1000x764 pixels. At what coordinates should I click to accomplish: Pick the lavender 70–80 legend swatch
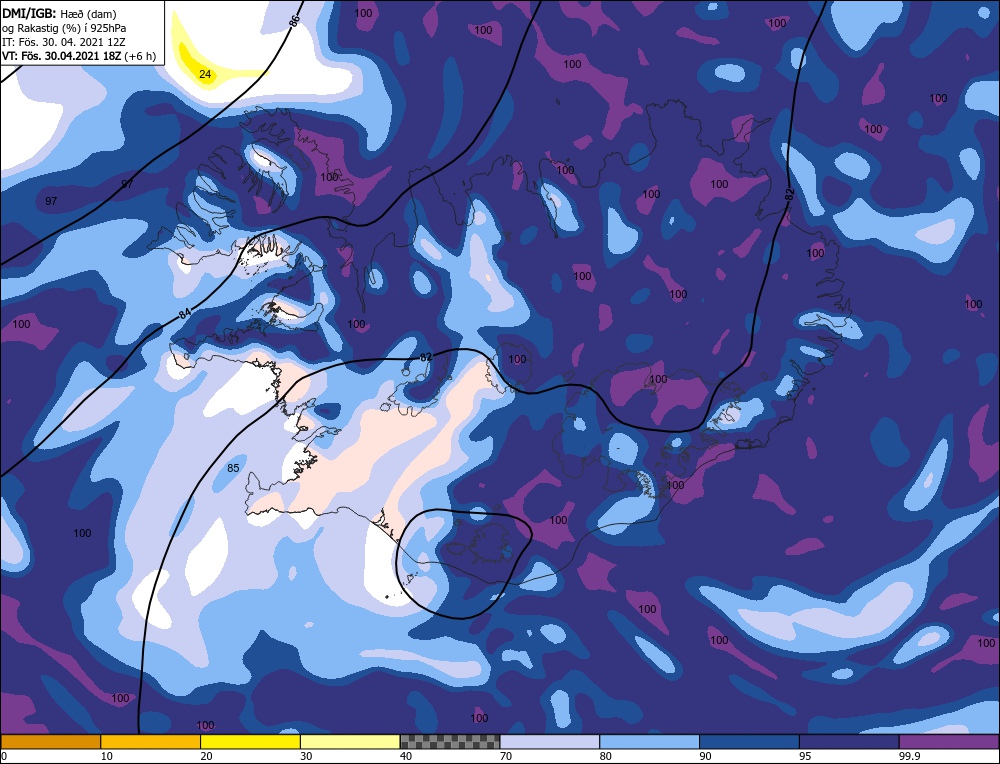click(550, 741)
